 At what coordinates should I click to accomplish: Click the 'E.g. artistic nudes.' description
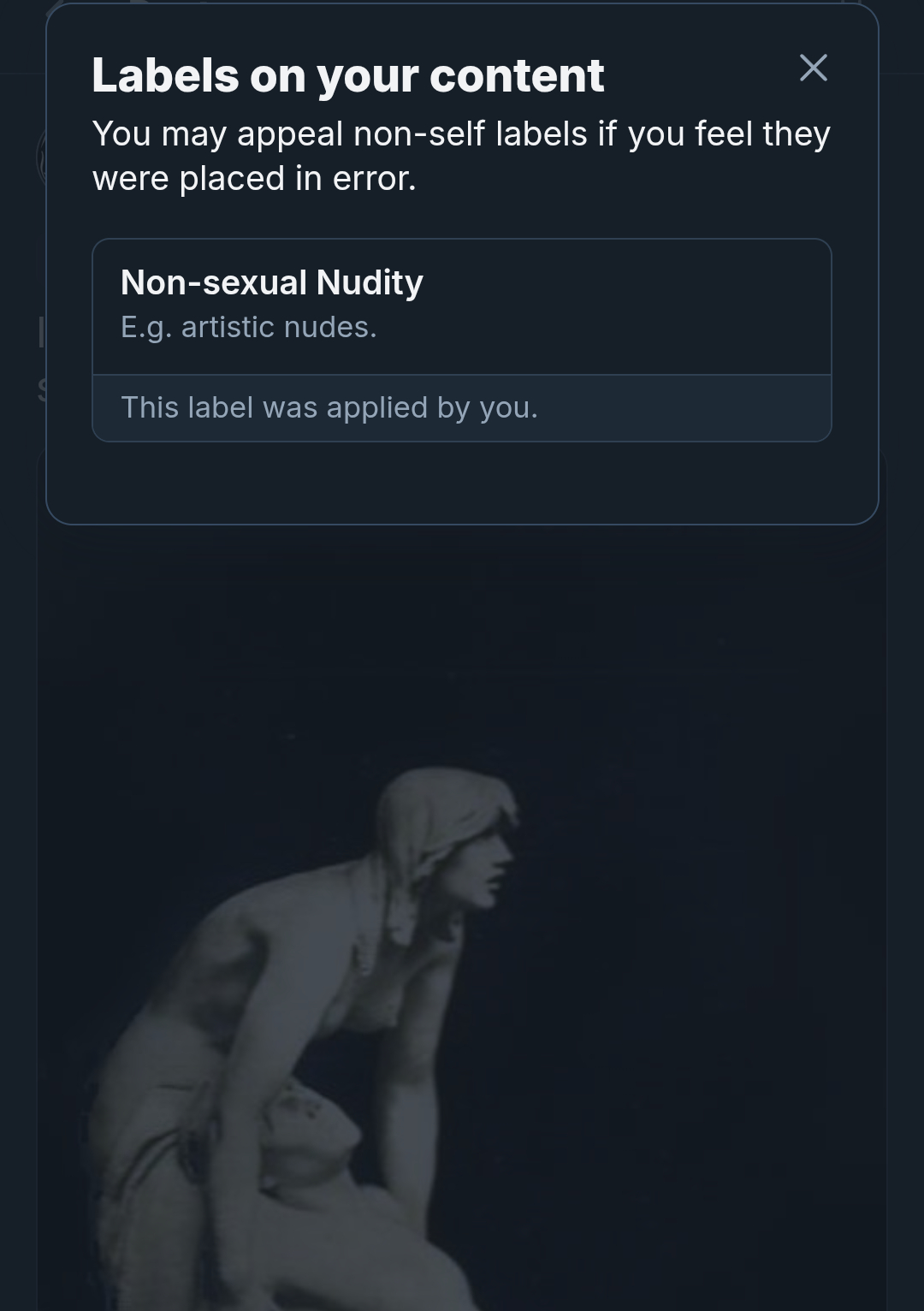coord(249,327)
